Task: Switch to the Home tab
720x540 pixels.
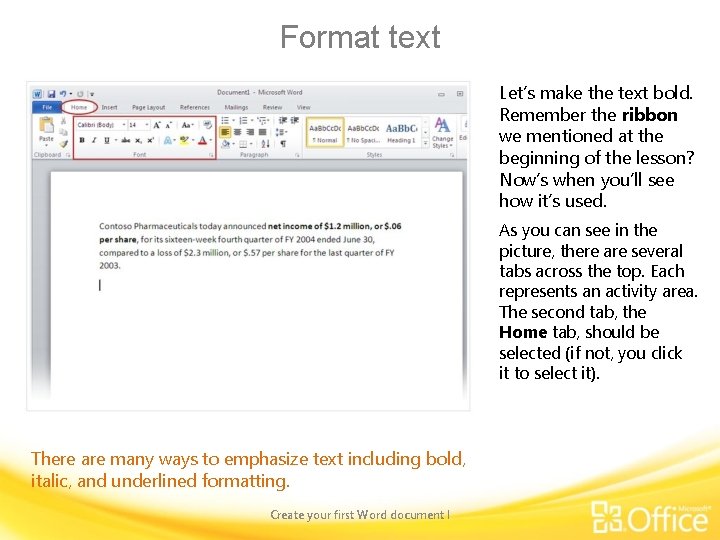Action: coord(79,107)
